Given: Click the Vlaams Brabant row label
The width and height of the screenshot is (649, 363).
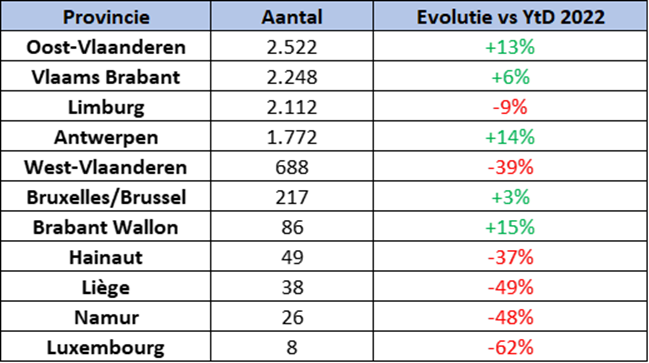Looking at the screenshot, I should pos(106,77).
